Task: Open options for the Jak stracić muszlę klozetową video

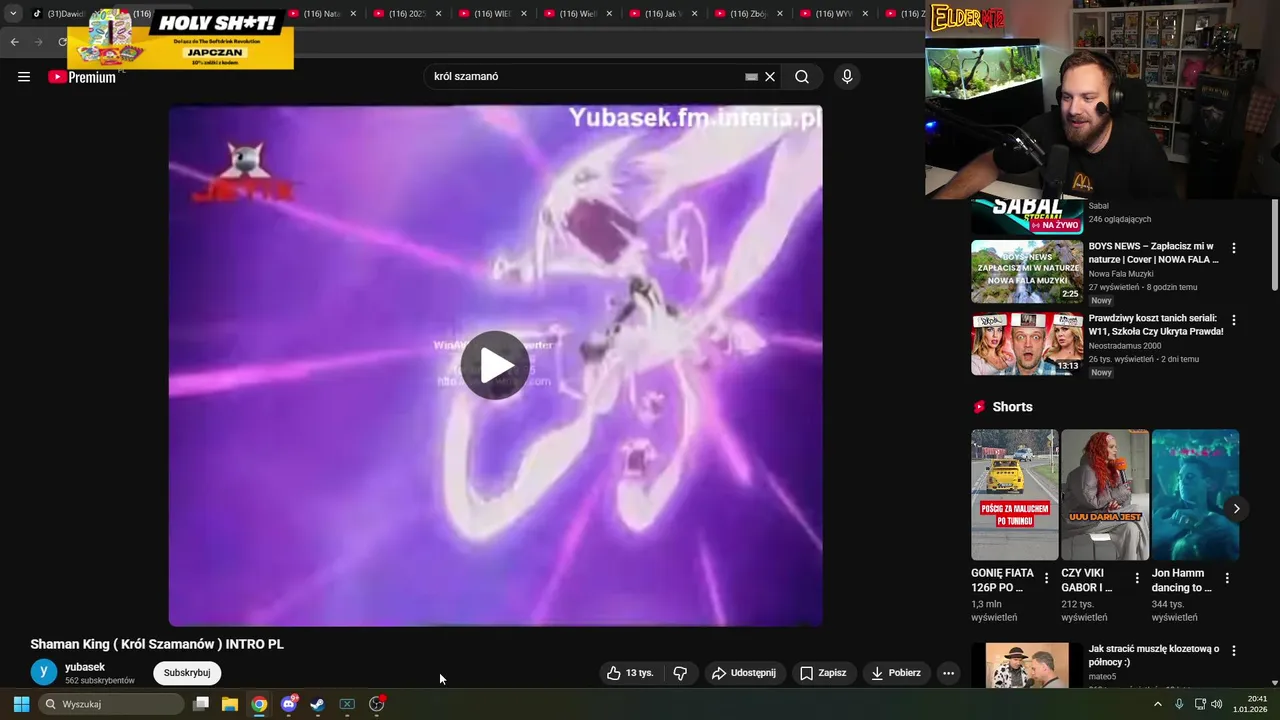Action: pos(1234,650)
